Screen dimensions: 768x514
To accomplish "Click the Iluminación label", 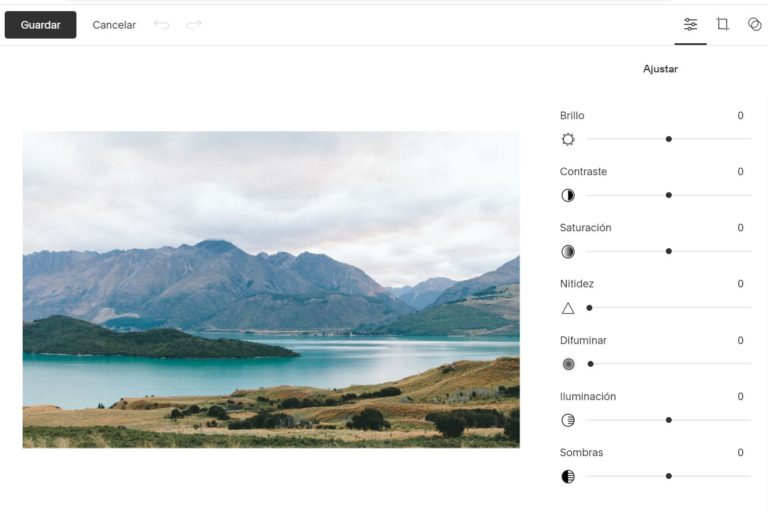I will coord(588,396).
